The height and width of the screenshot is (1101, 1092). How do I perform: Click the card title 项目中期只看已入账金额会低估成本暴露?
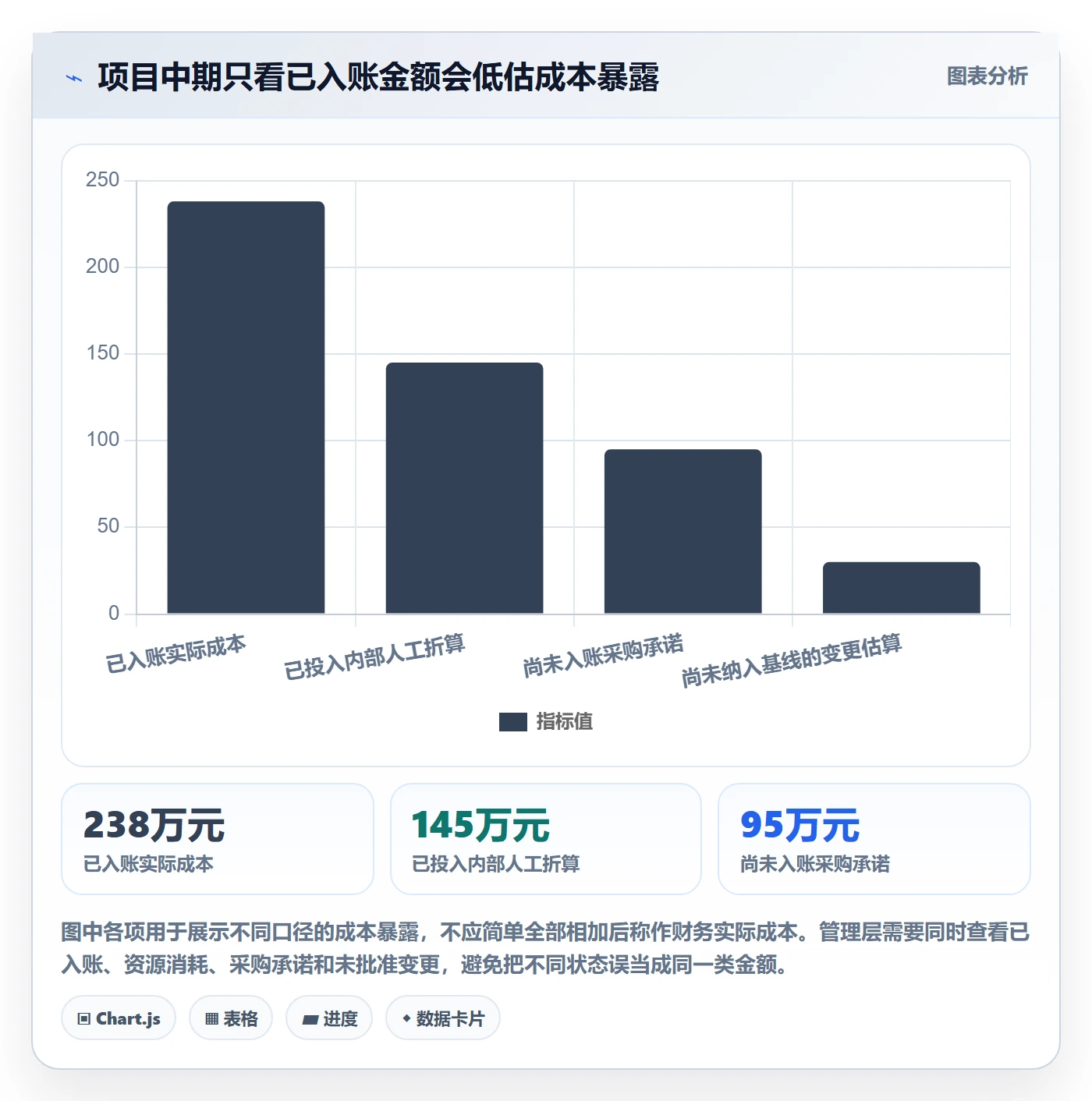tap(379, 77)
